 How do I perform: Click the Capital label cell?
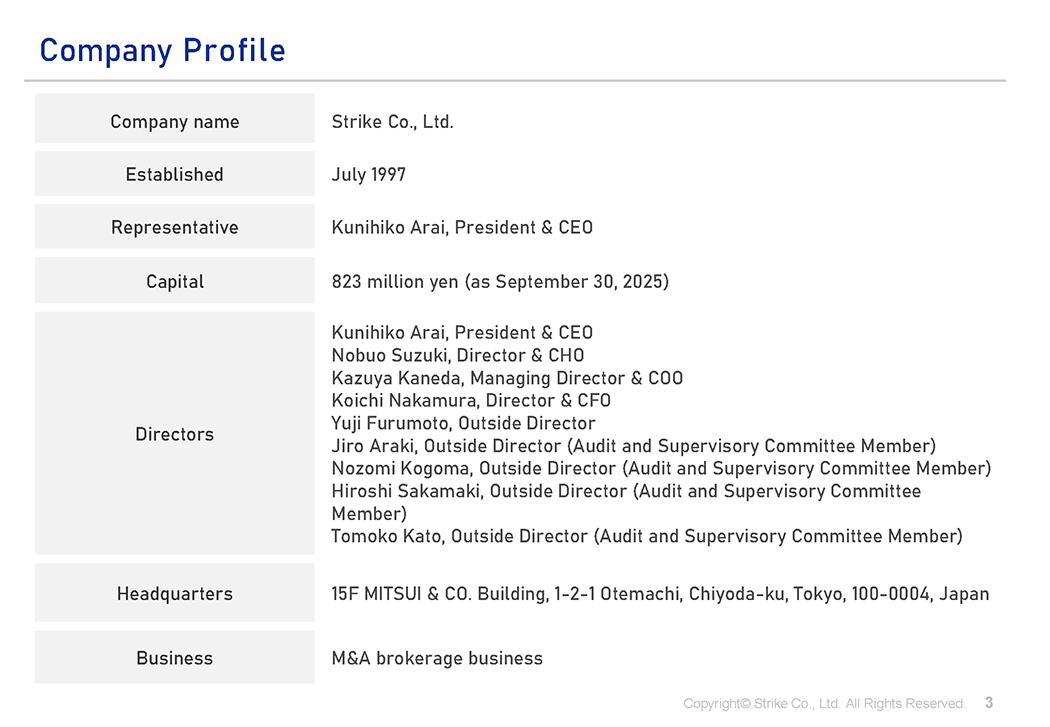(174, 282)
